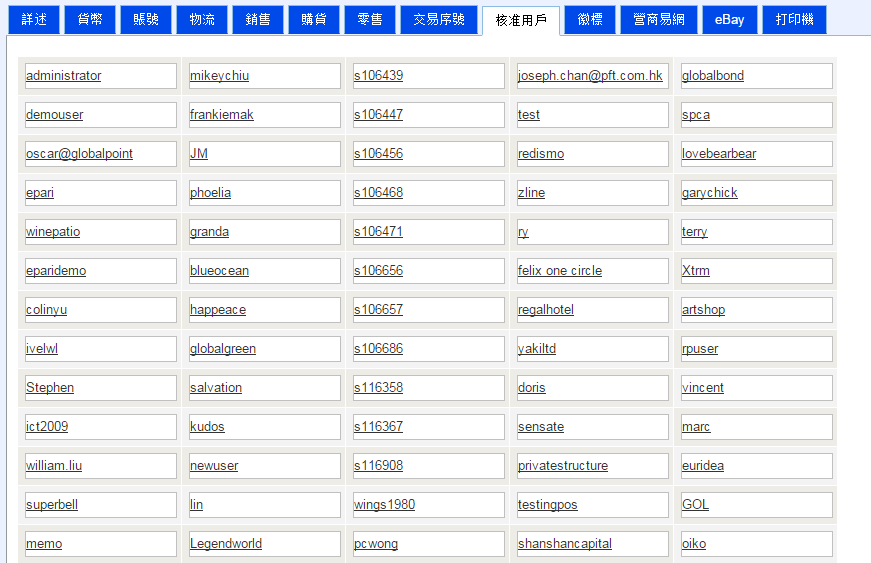Click the euridea link
871x563 pixels.
point(703,465)
